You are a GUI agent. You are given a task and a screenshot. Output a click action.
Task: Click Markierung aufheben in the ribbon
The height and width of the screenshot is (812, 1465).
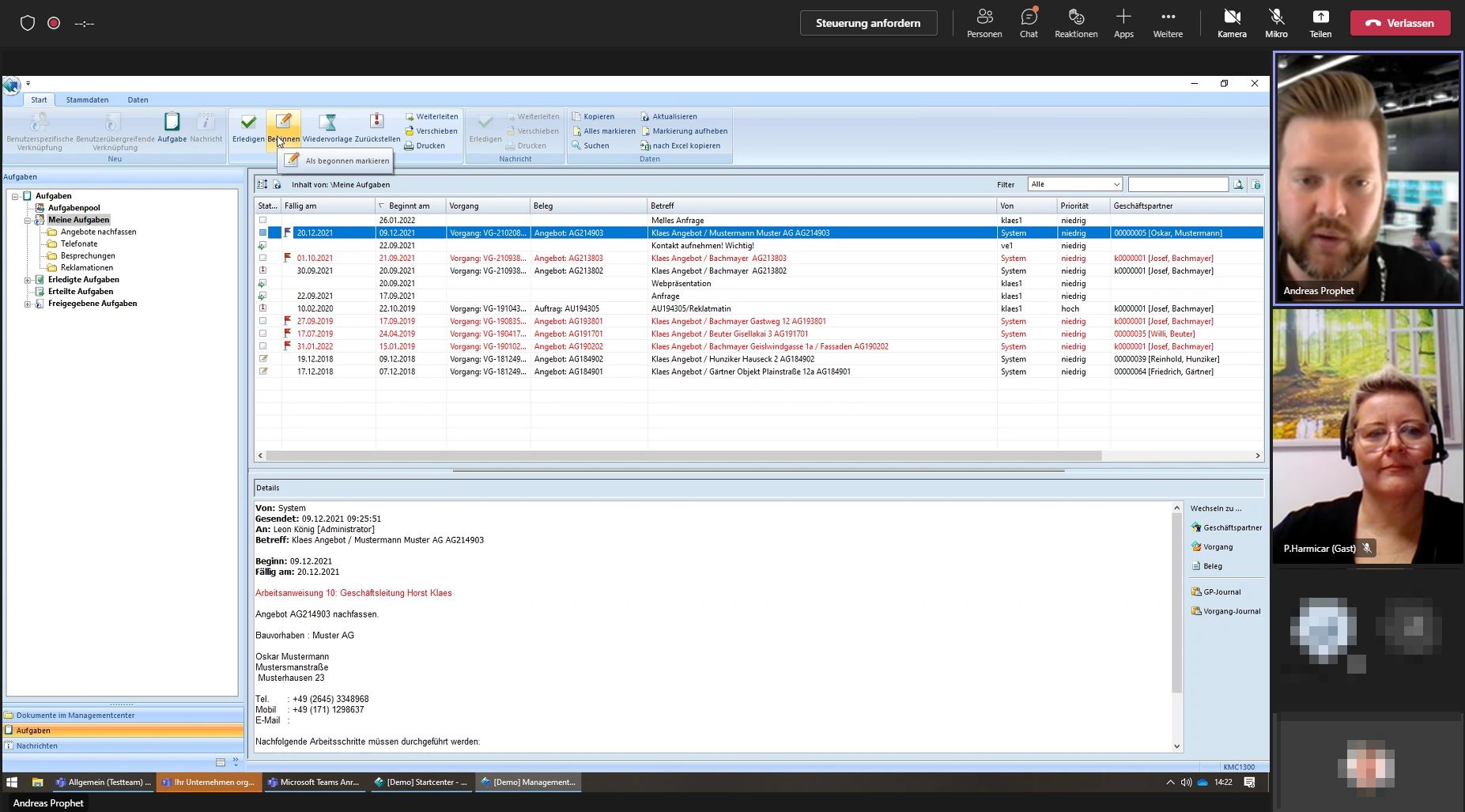[684, 131]
